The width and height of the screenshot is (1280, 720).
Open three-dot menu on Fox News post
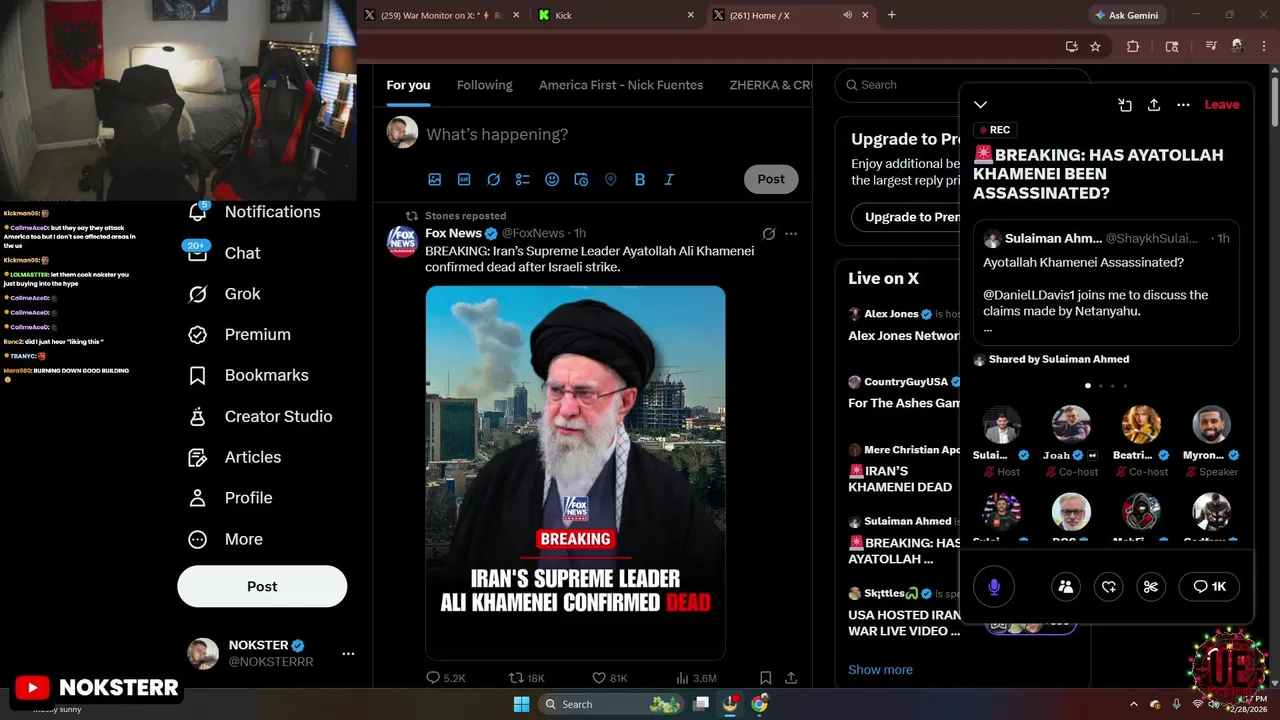(x=791, y=234)
